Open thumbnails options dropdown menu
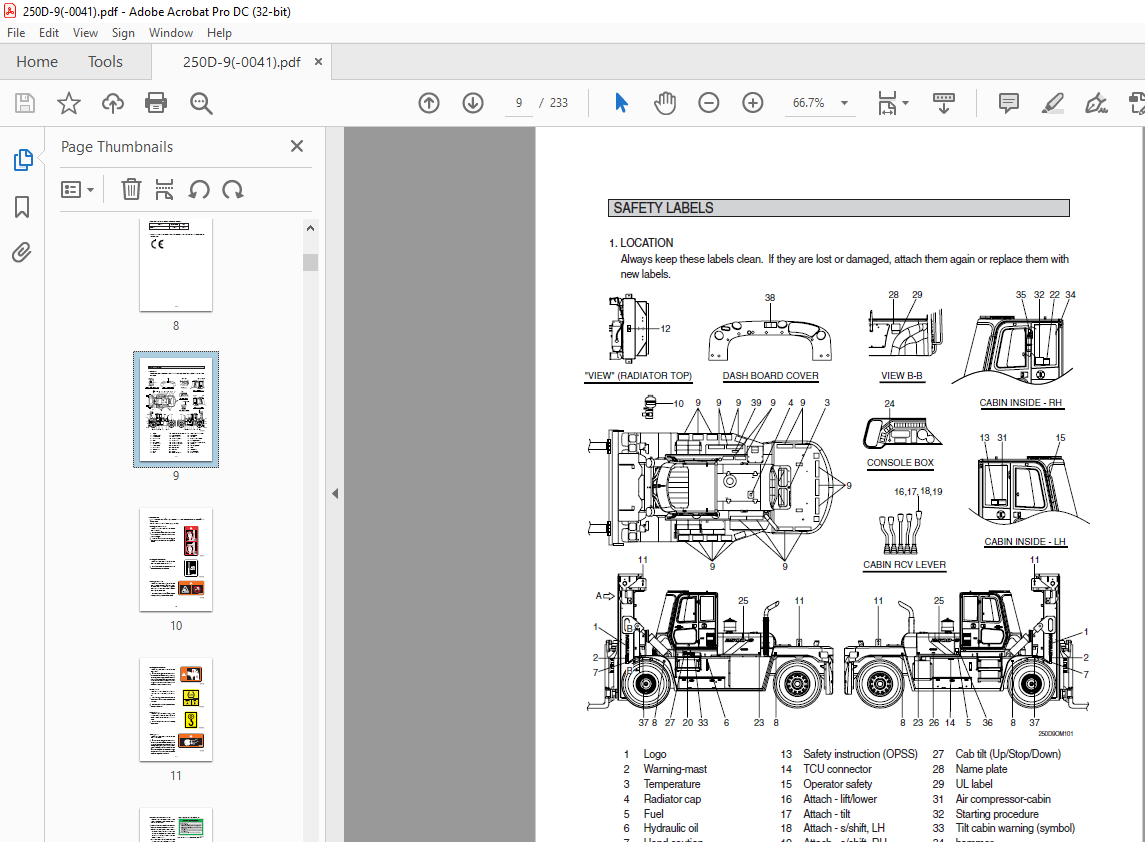Image resolution: width=1145 pixels, height=842 pixels. tap(77, 190)
